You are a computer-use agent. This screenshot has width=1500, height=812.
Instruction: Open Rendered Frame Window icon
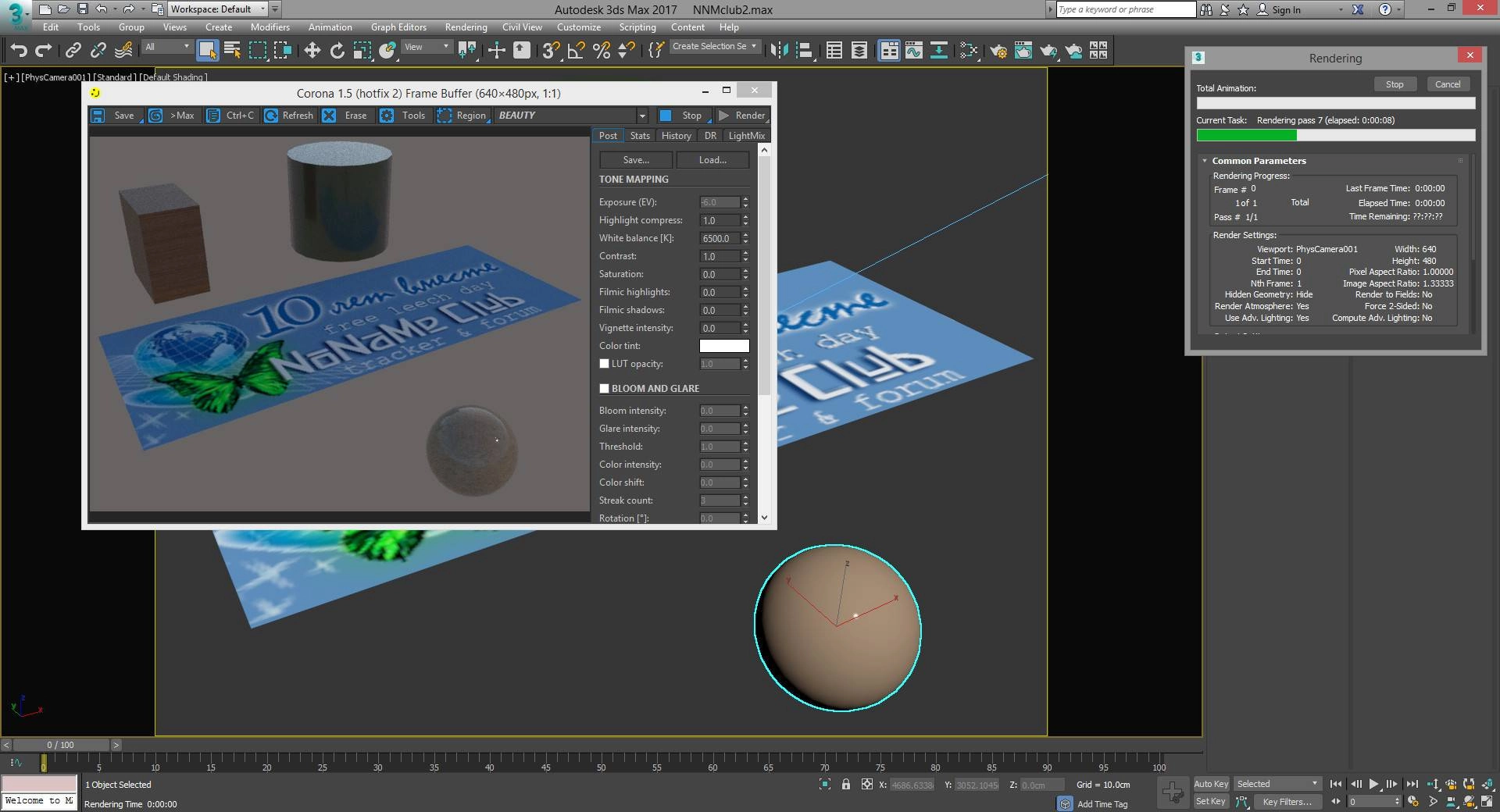(1023, 51)
